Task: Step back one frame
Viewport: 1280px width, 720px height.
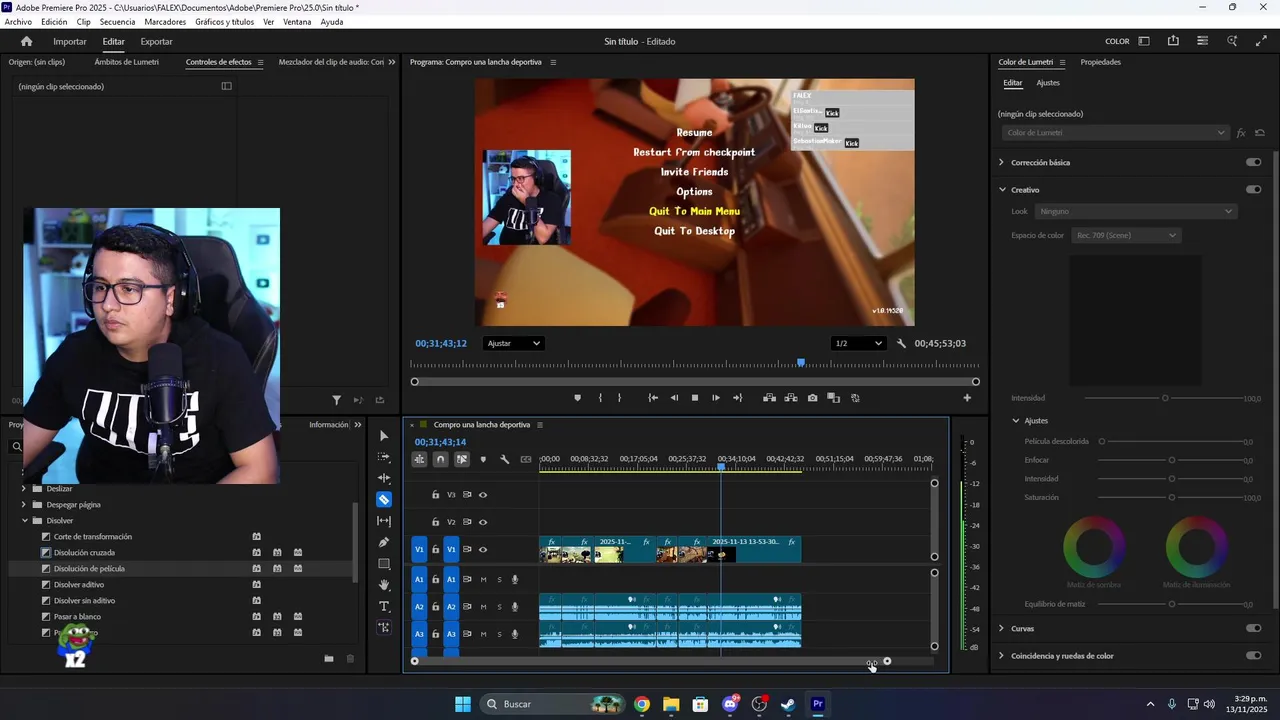Action: (x=674, y=398)
